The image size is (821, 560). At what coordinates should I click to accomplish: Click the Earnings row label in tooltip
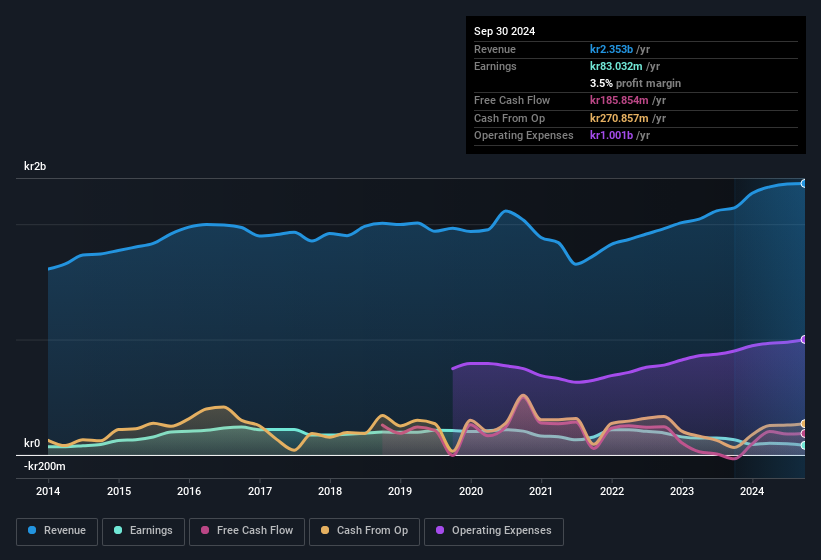coord(495,66)
